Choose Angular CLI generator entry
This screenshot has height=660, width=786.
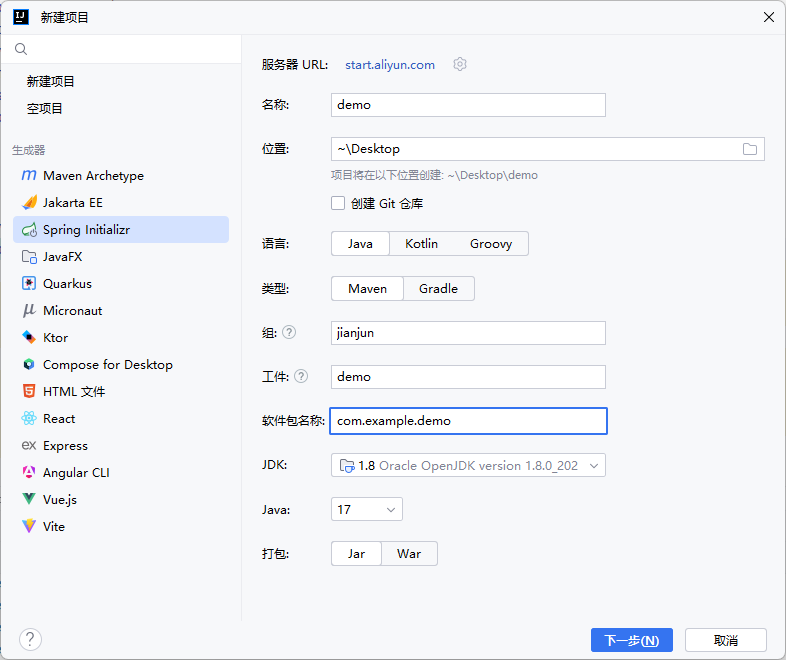click(x=121, y=473)
